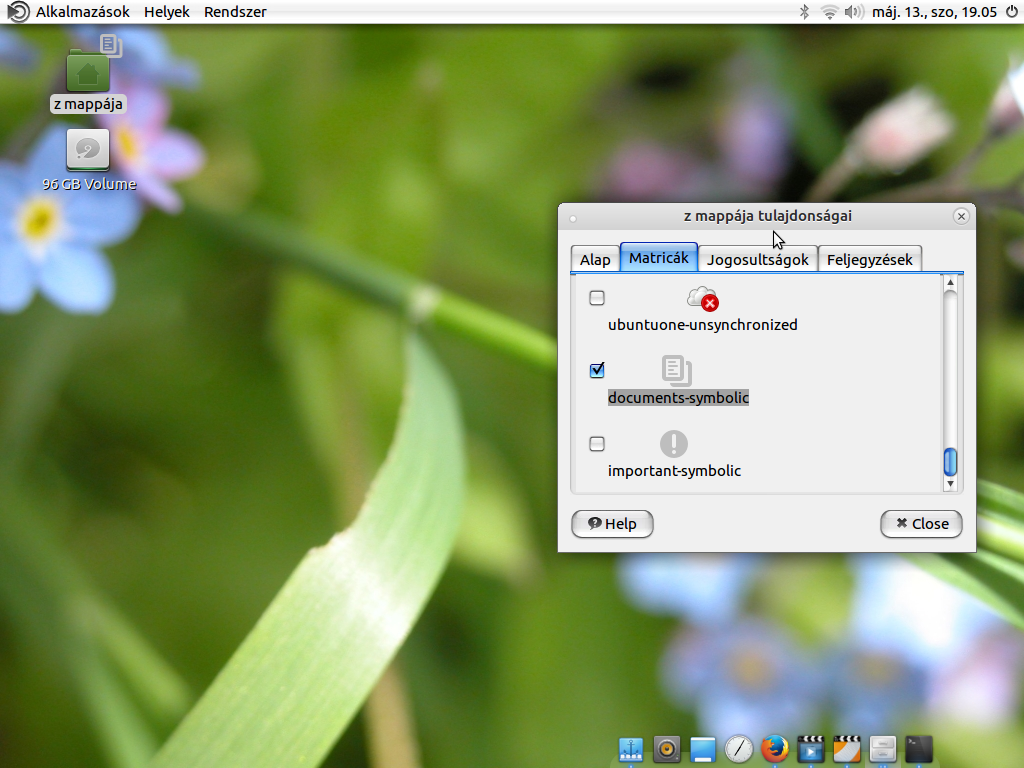The image size is (1024, 768).
Task: Click the blue desktop window icon in dock
Action: 703,749
